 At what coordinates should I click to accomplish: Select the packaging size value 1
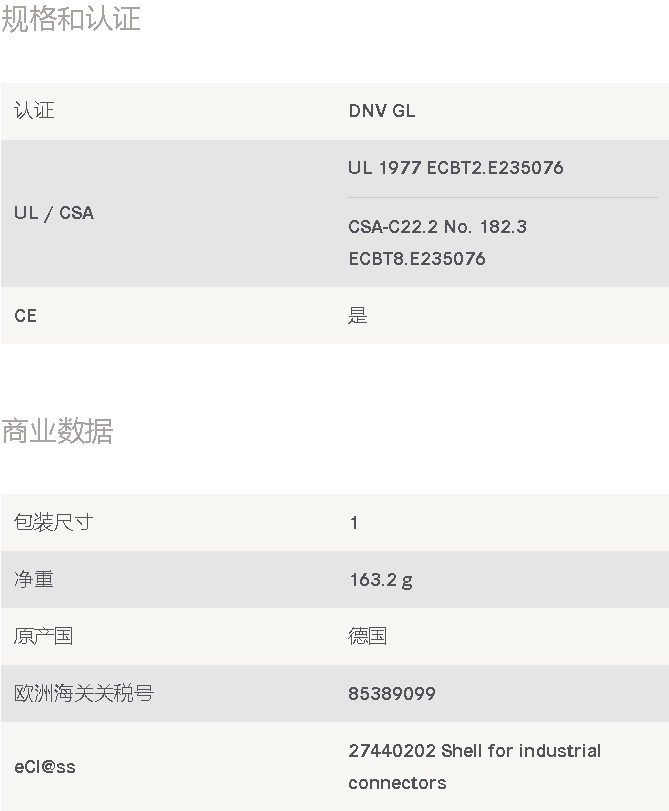pyautogui.click(x=354, y=523)
